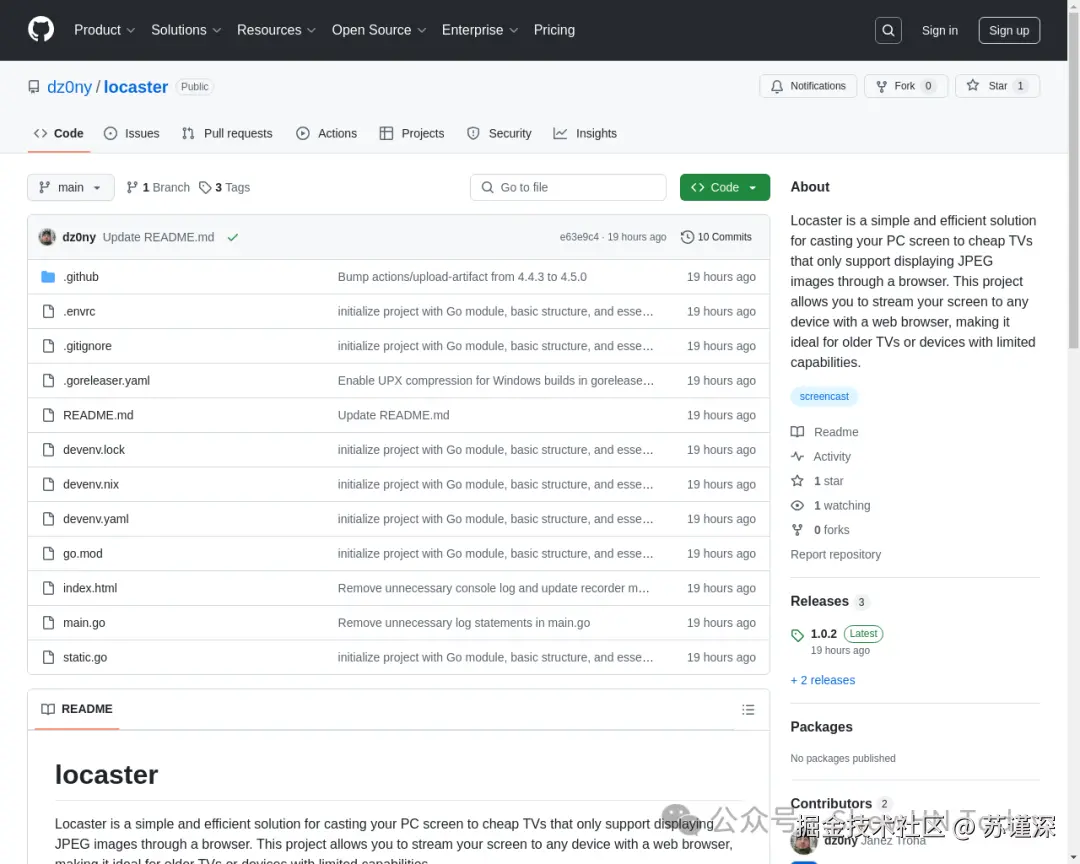Click the file icon for go.mod

(x=48, y=553)
